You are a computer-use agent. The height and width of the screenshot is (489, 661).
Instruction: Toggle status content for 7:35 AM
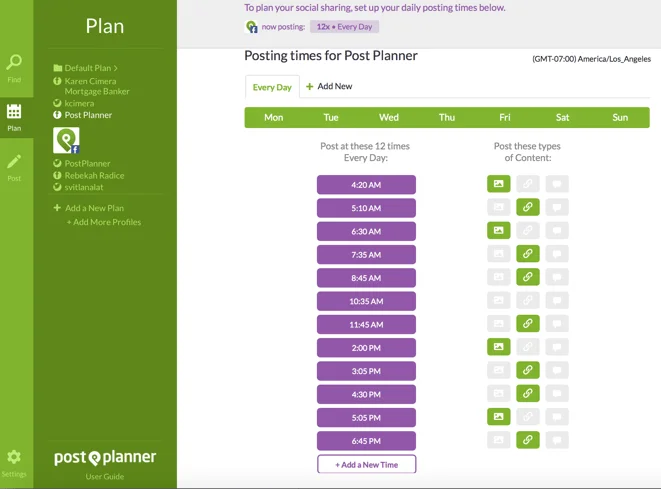point(557,254)
